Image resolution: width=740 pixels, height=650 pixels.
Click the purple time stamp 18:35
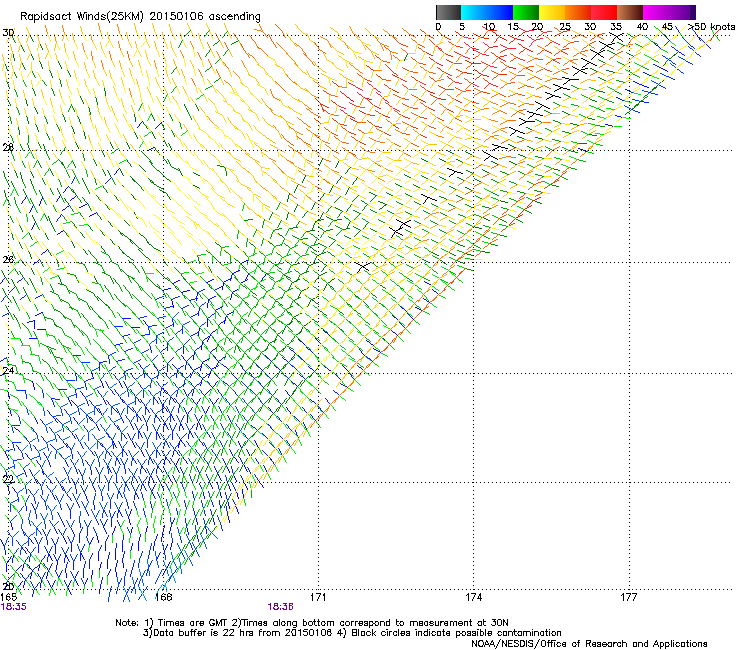click(13, 607)
